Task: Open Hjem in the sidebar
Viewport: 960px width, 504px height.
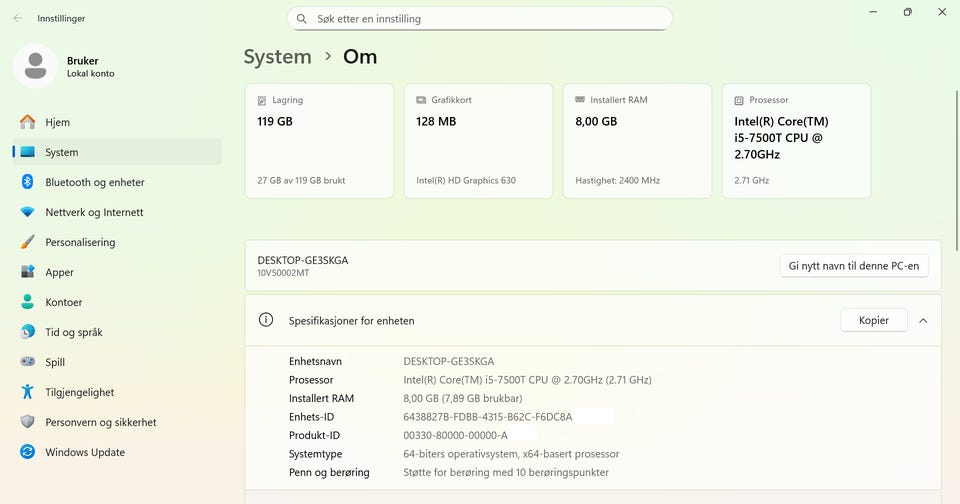Action: pos(117,122)
